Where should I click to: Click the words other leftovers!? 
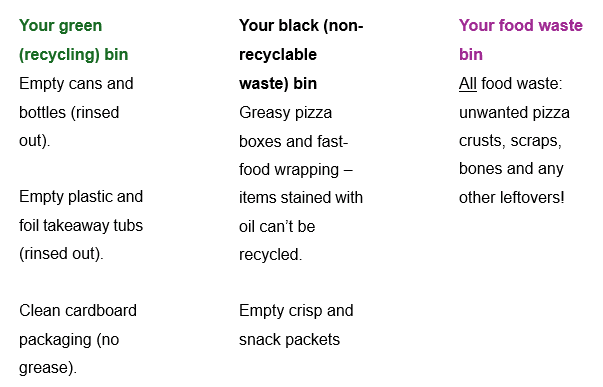pos(511,197)
